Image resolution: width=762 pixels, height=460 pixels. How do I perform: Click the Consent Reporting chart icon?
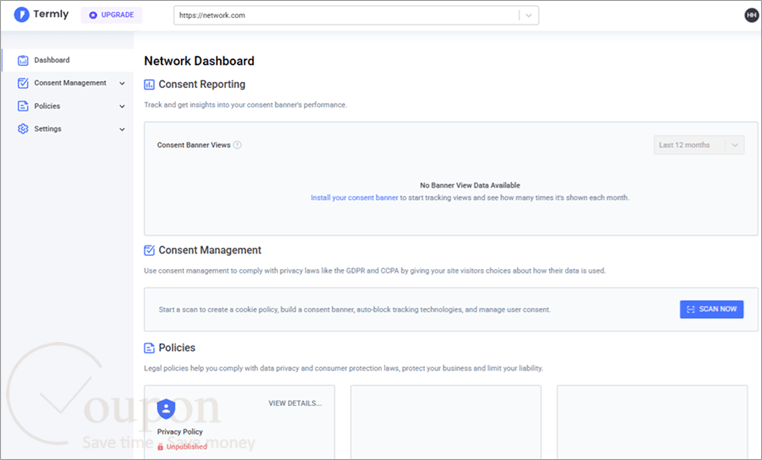pyautogui.click(x=149, y=85)
